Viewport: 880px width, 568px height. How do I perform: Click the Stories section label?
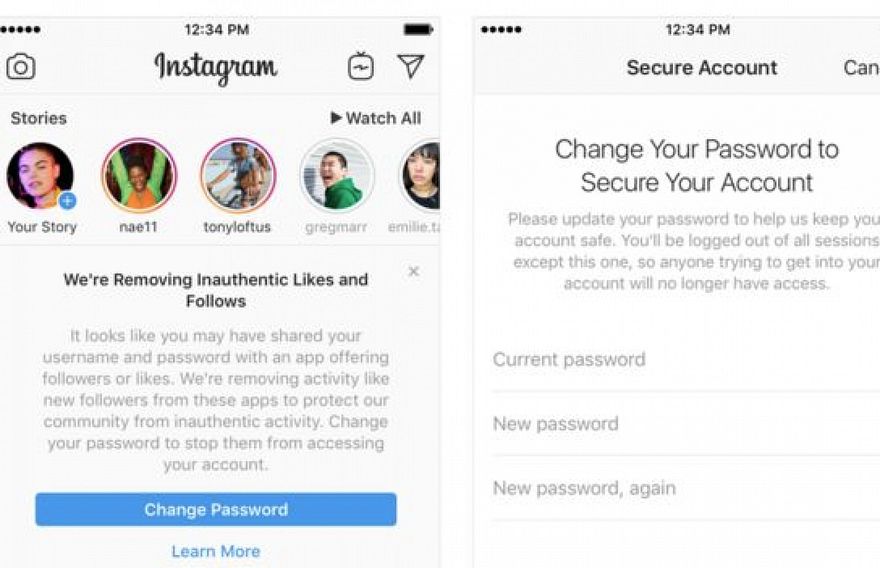39,118
